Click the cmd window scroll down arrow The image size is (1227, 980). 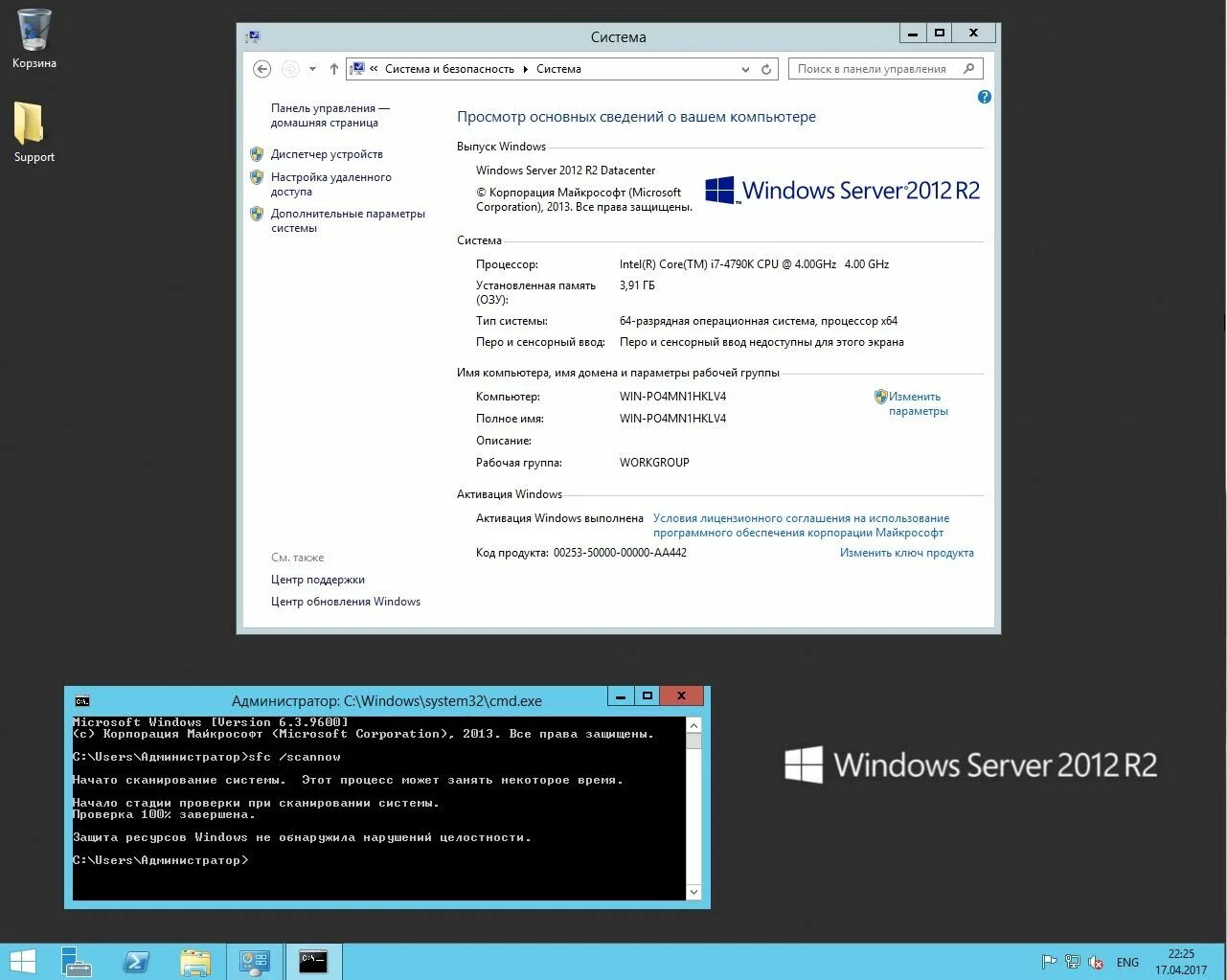pyautogui.click(x=694, y=892)
